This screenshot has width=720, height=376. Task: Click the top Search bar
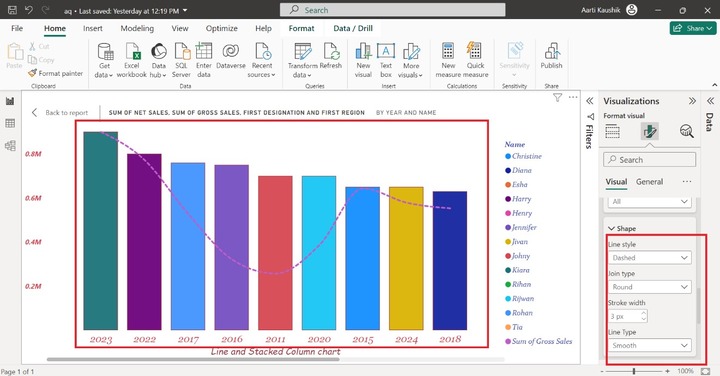point(393,10)
